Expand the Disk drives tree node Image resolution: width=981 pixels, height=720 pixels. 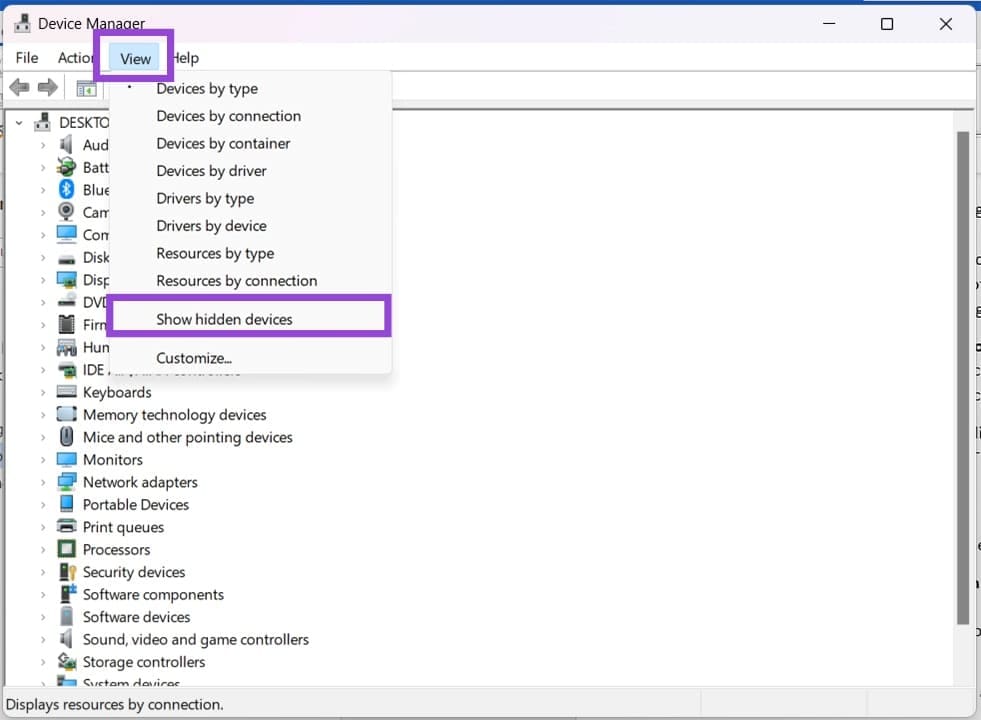point(43,257)
